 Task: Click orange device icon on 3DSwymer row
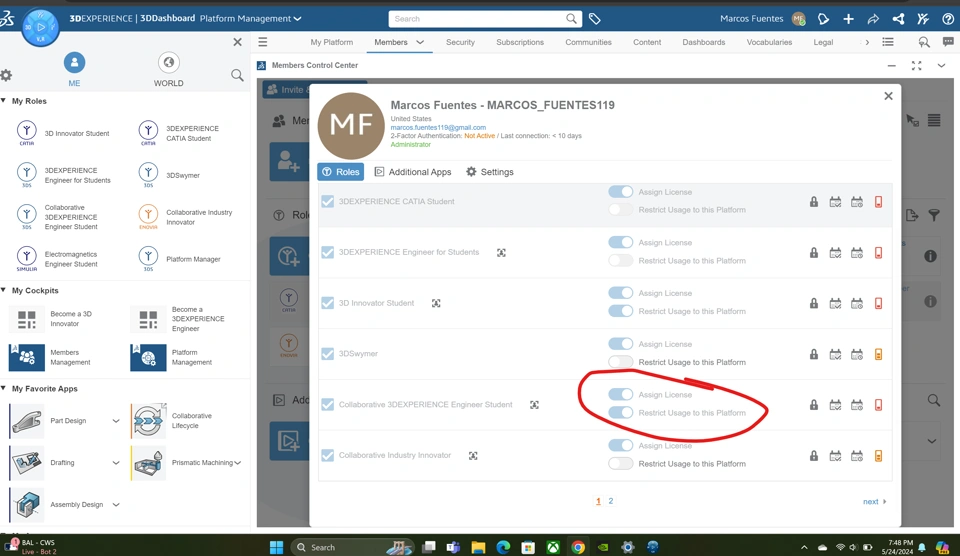(x=879, y=354)
